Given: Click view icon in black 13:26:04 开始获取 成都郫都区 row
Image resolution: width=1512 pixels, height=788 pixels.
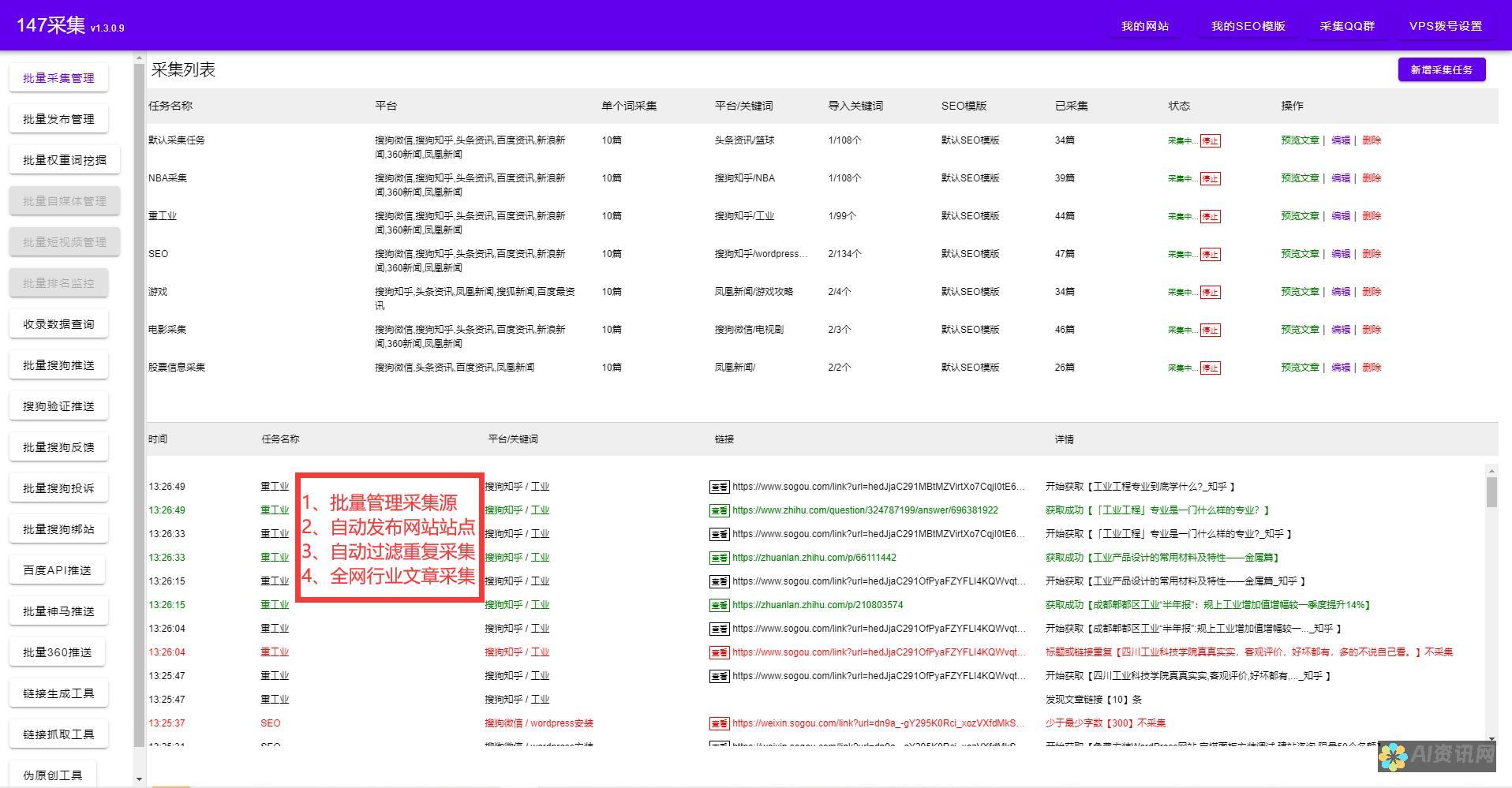Looking at the screenshot, I should (719, 629).
